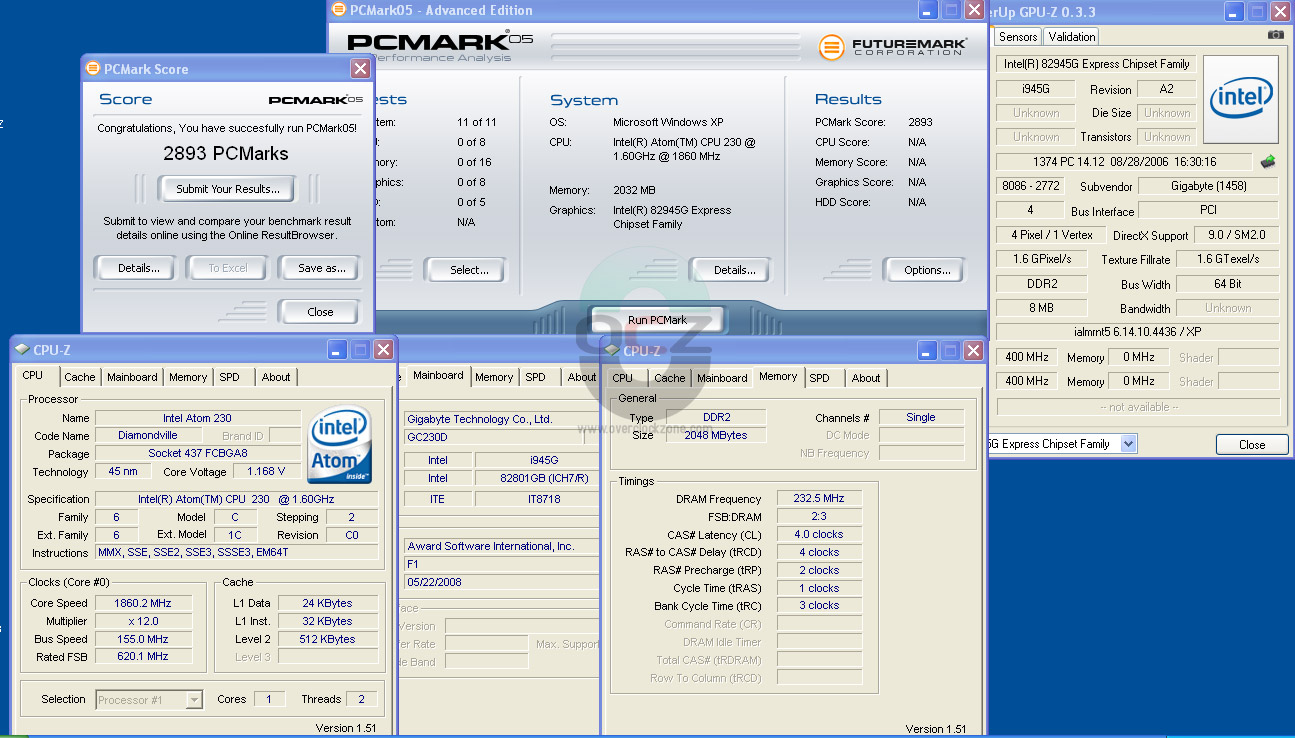Click the 2893 PCMarks score text
The height and width of the screenshot is (738, 1295).
pos(226,154)
